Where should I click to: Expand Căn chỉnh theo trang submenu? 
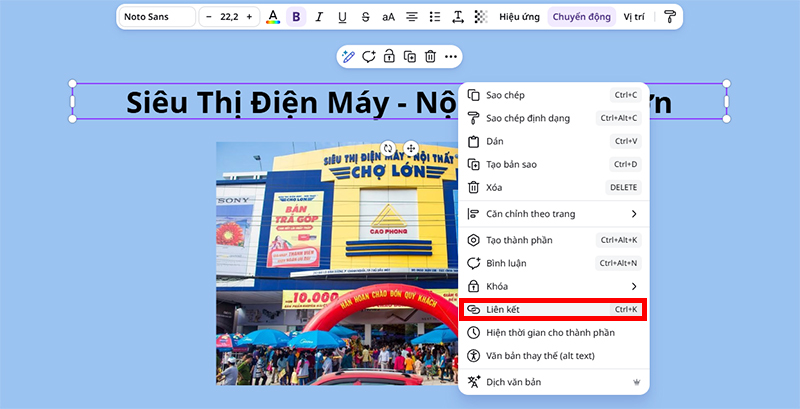tap(554, 214)
